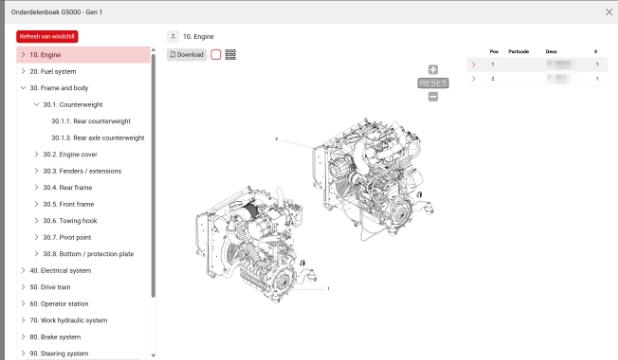Select 30.1.1. Rear counterweight item
This screenshot has height=360, width=618.
(91, 121)
